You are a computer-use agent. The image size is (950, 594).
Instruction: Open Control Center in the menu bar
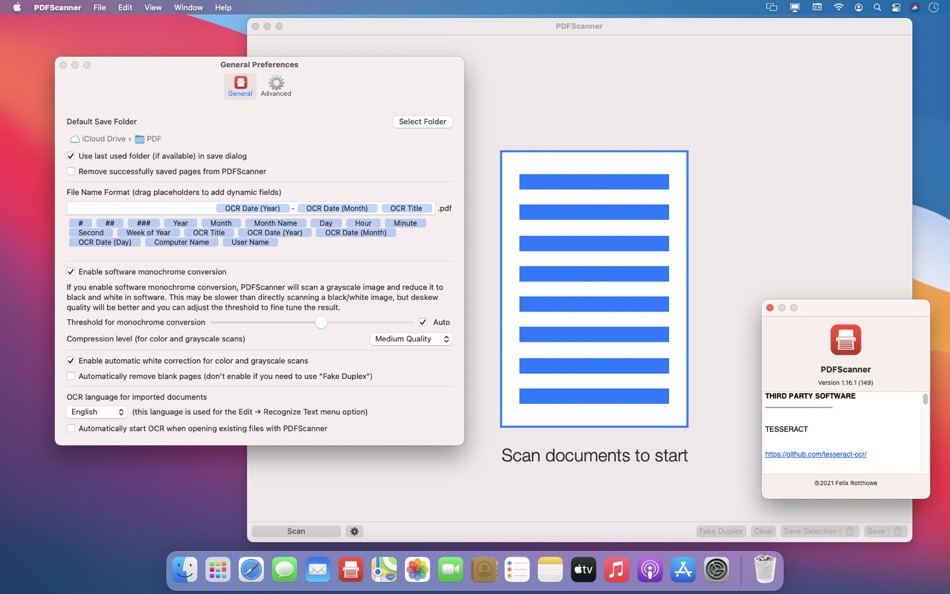click(x=896, y=7)
